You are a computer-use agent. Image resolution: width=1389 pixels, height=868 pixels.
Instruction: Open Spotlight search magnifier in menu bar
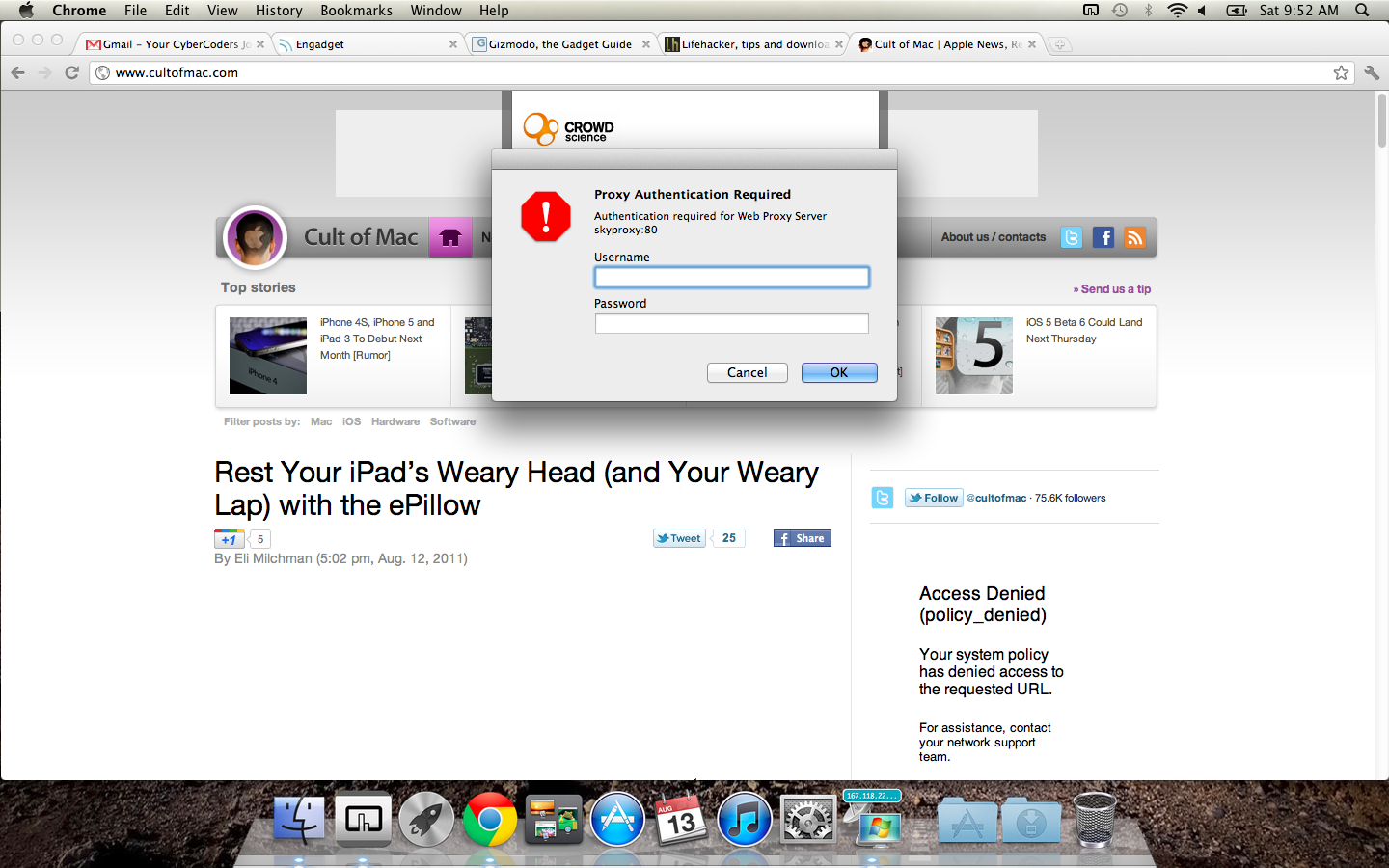click(x=1362, y=11)
